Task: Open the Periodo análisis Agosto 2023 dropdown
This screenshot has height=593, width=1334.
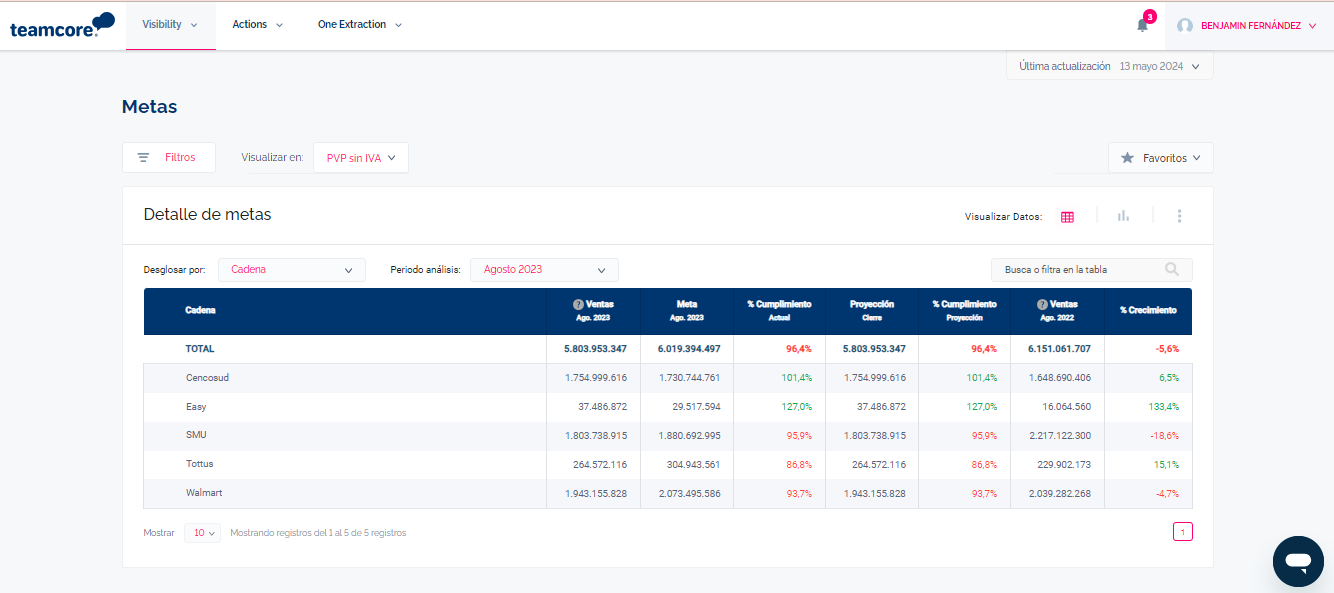Action: [544, 270]
